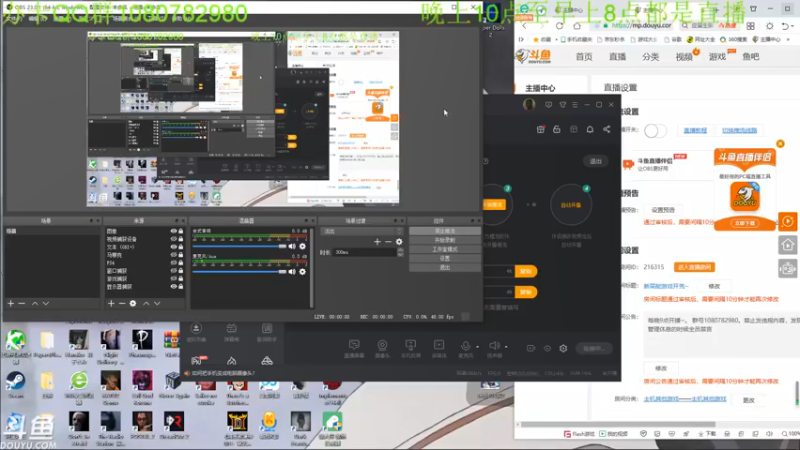Toggle lock on 图像 source
The height and width of the screenshot is (450, 800).
pos(181,231)
